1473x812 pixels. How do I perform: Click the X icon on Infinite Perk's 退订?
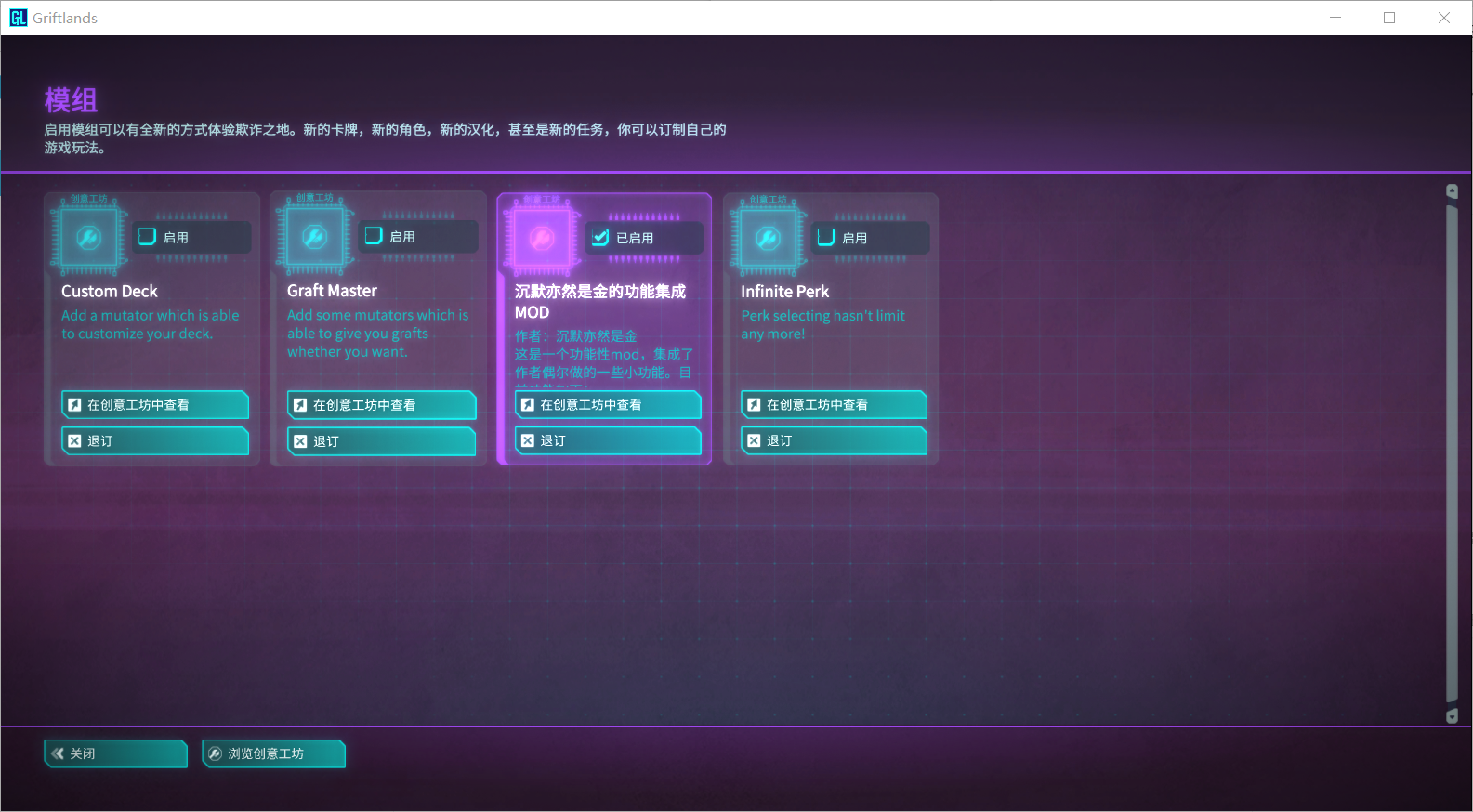click(x=754, y=440)
